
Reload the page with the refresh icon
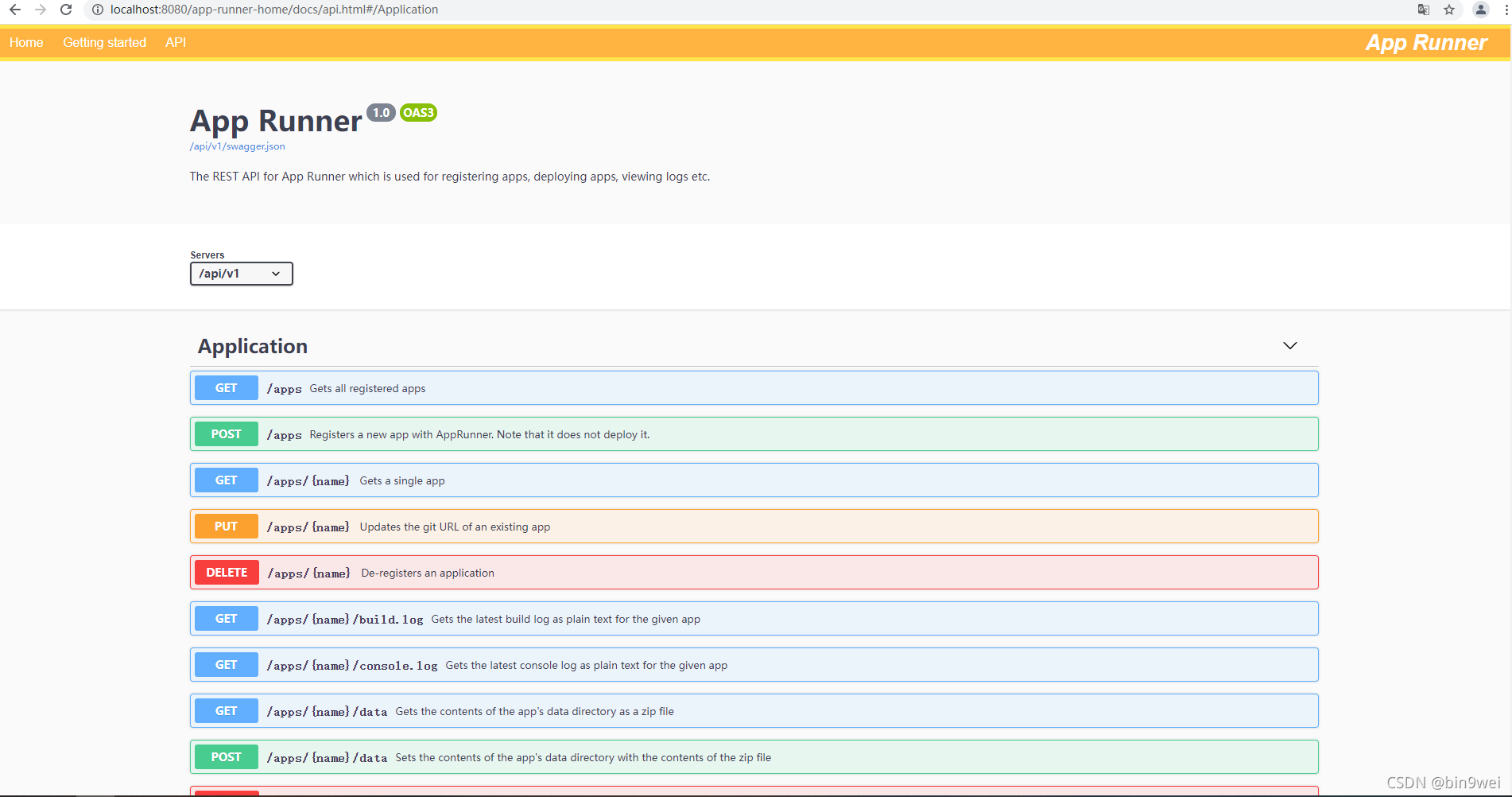tap(66, 10)
